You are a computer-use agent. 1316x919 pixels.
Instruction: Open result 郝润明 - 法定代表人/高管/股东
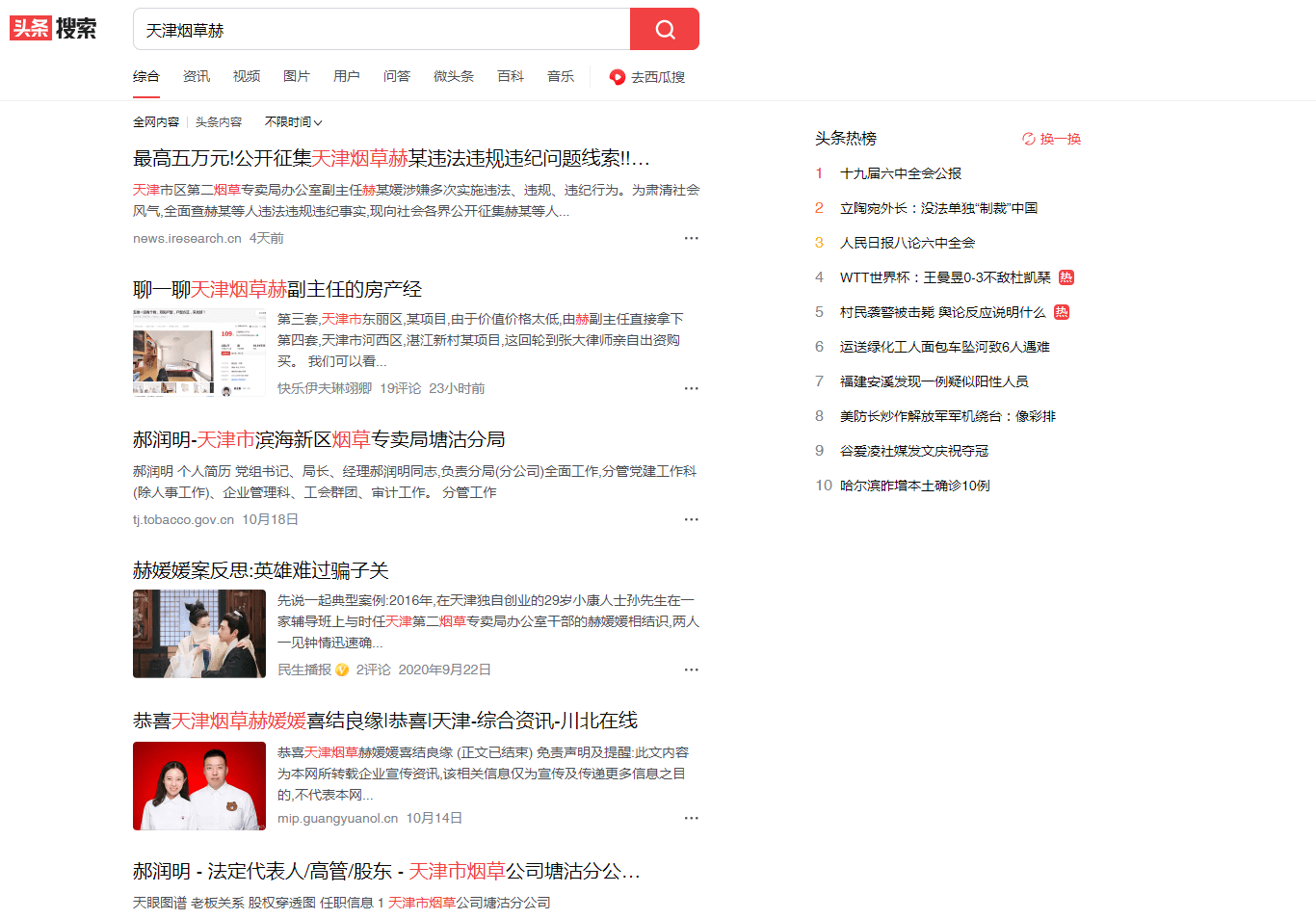coord(386,871)
